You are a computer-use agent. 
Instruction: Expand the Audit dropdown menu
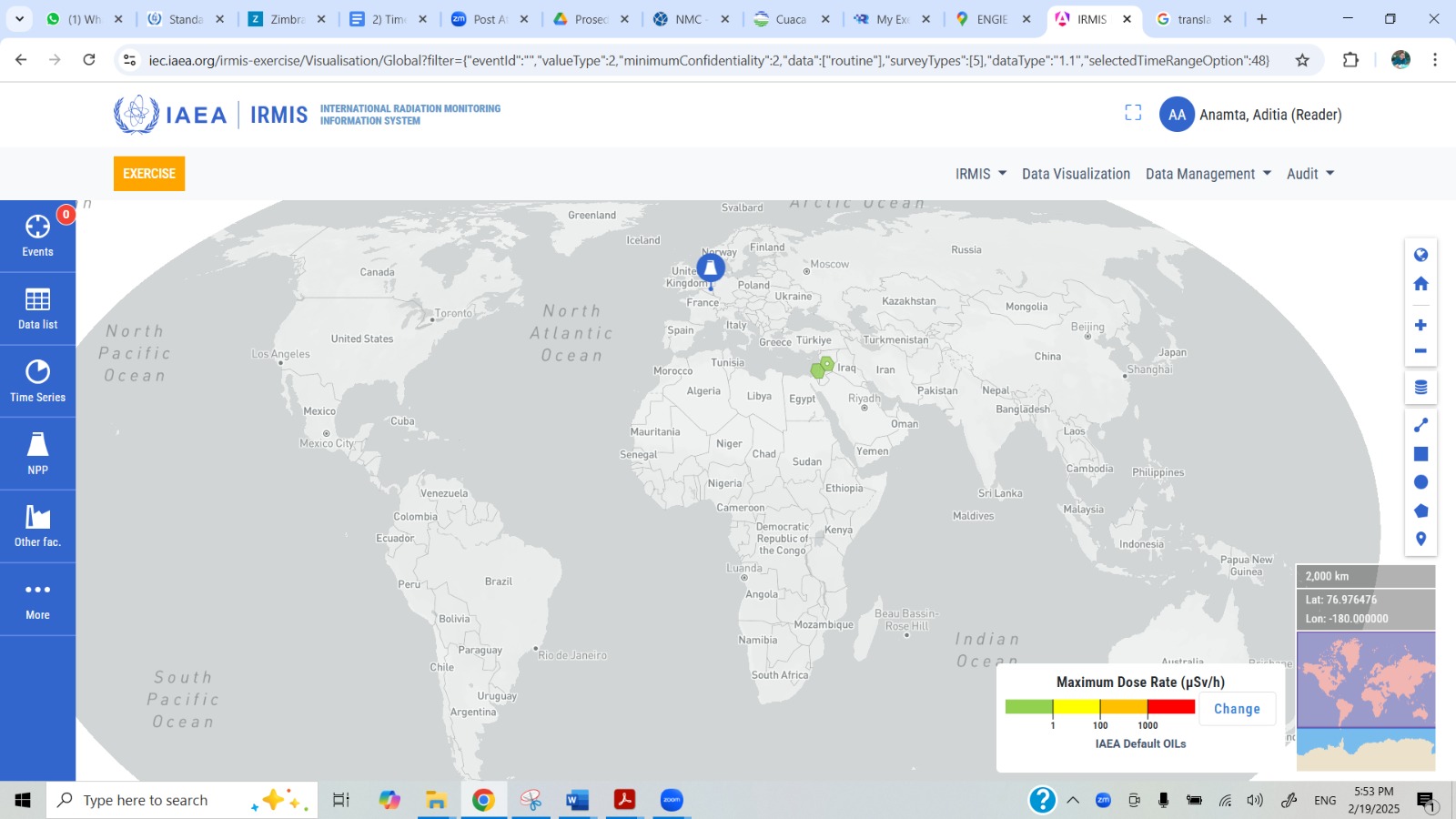1310,174
